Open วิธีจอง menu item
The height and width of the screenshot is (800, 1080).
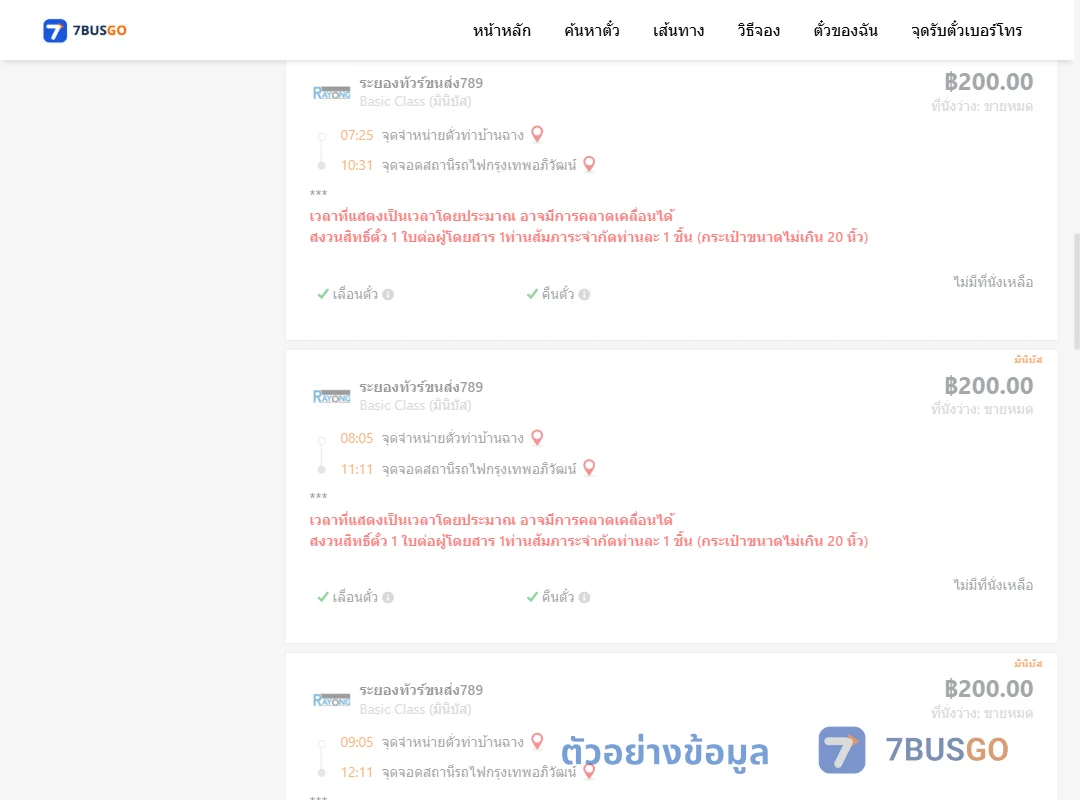[x=758, y=30]
